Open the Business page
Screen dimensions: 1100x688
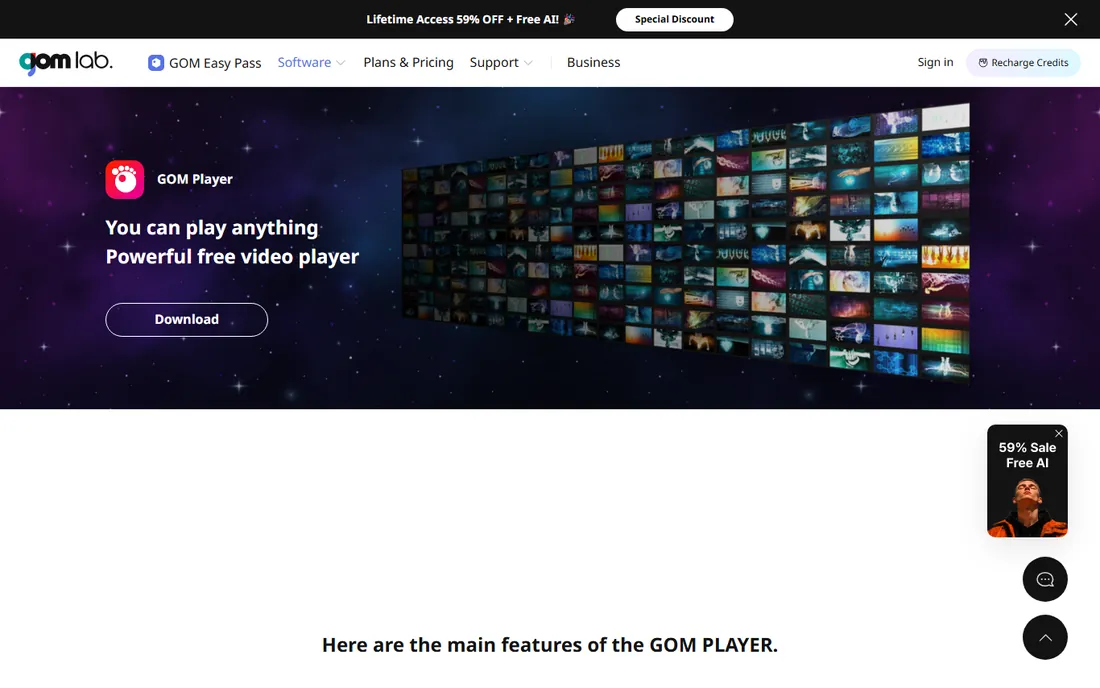click(x=593, y=62)
